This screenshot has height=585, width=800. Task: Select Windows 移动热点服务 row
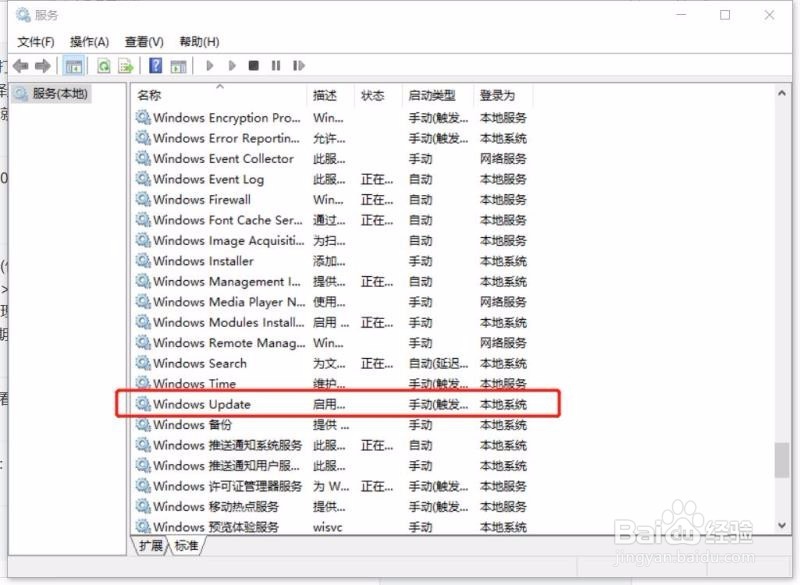(x=332, y=506)
